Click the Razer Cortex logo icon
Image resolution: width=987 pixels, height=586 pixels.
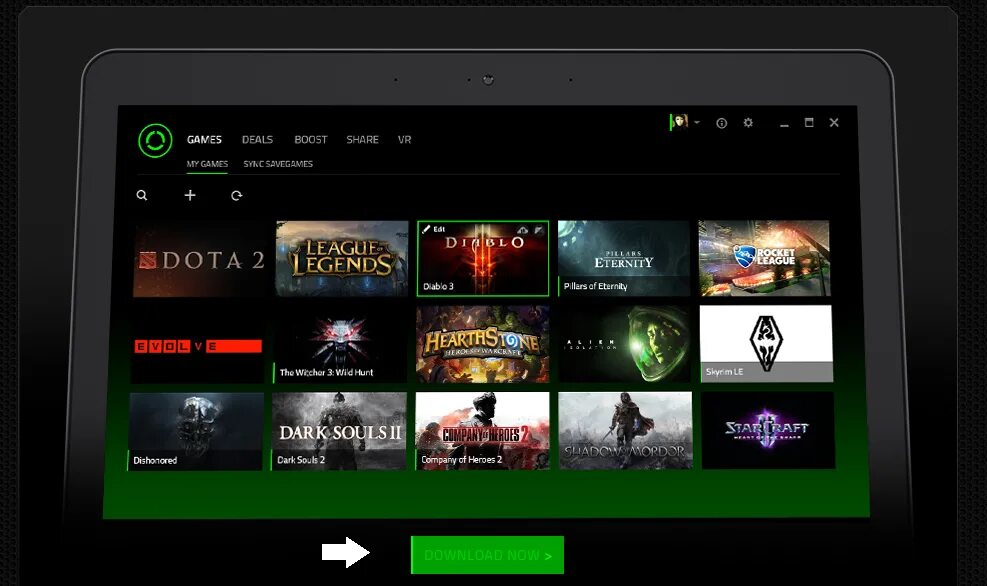155,140
